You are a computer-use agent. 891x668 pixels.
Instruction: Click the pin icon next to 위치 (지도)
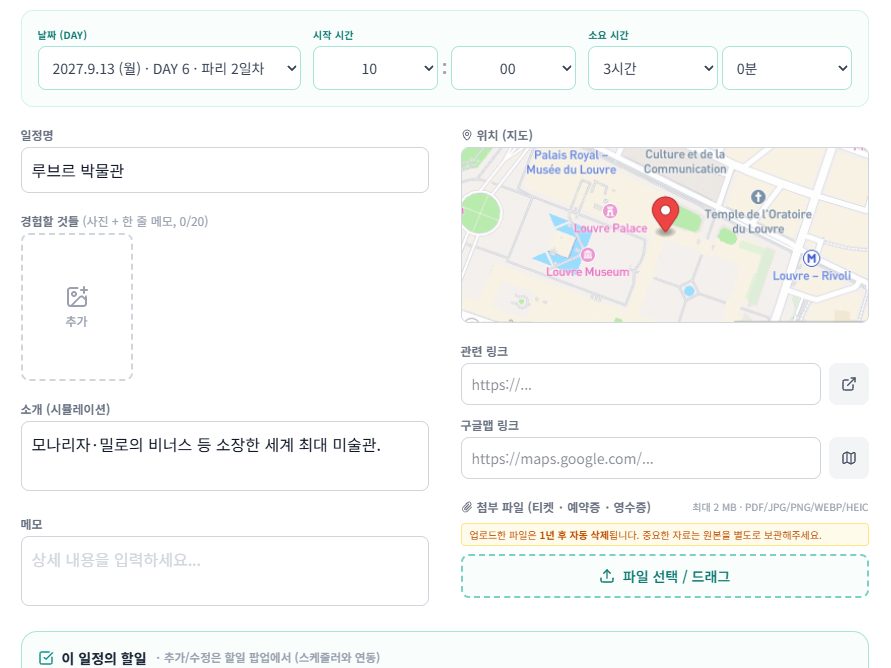467,135
